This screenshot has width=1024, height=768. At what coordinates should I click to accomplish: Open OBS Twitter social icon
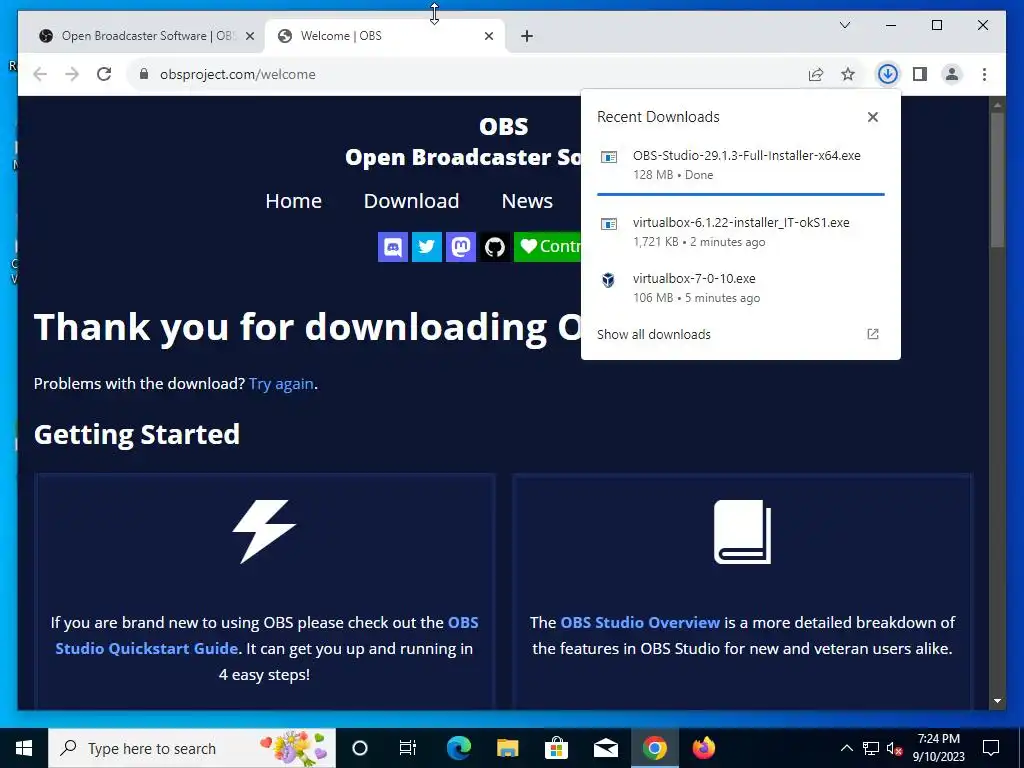[x=426, y=247]
